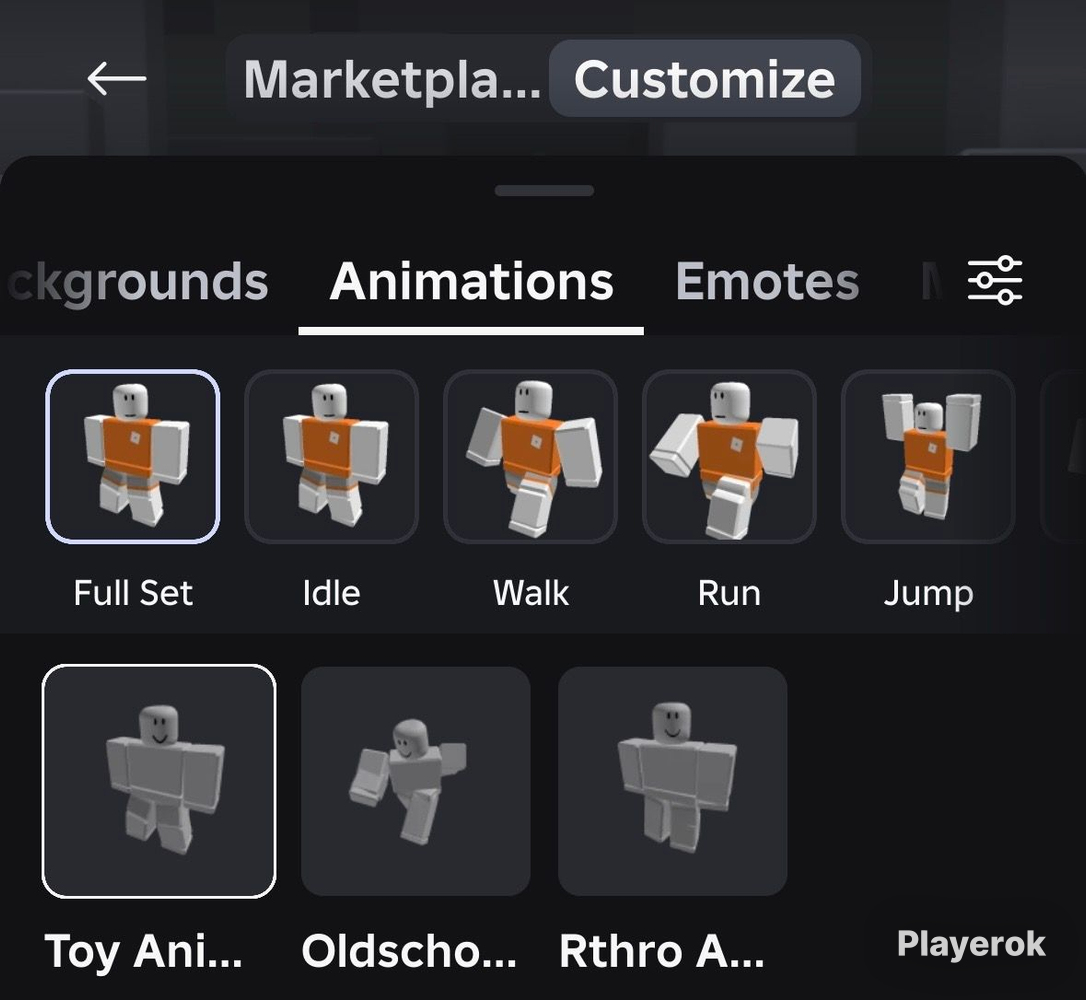Select the Animations category tab
The image size is (1086, 1000).
click(472, 282)
